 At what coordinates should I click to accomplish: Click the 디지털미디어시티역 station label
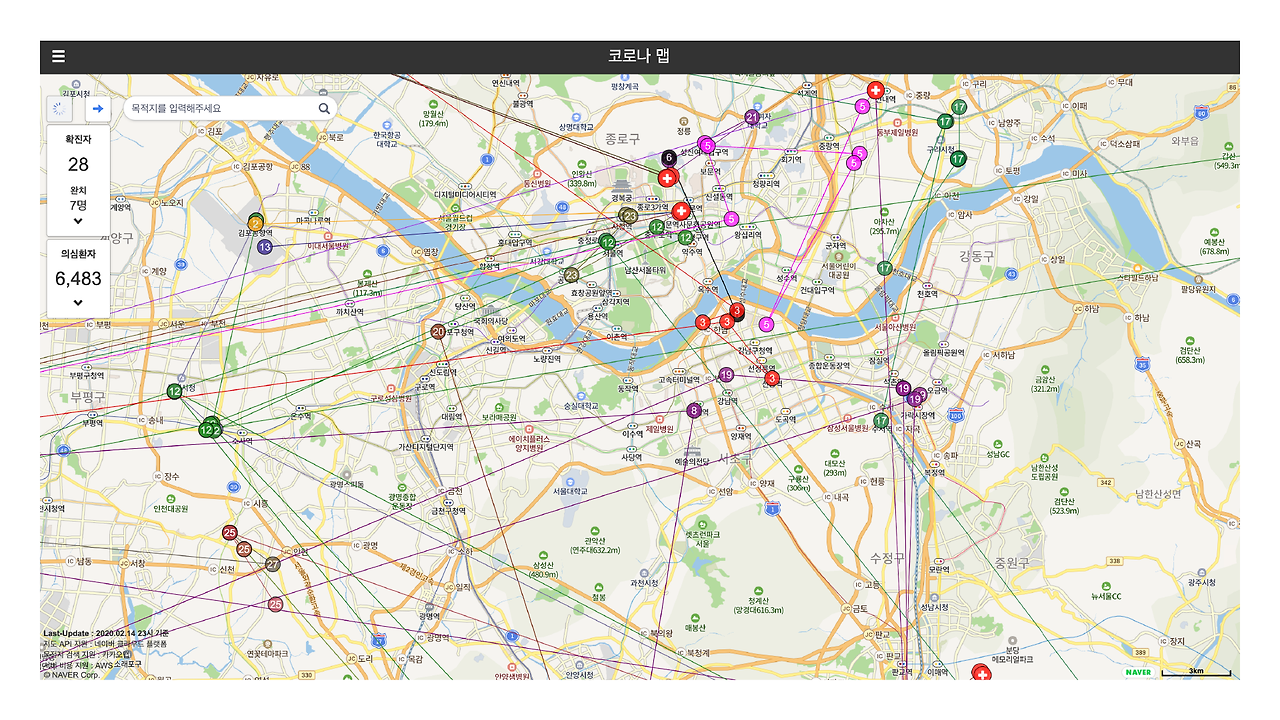coord(464,194)
